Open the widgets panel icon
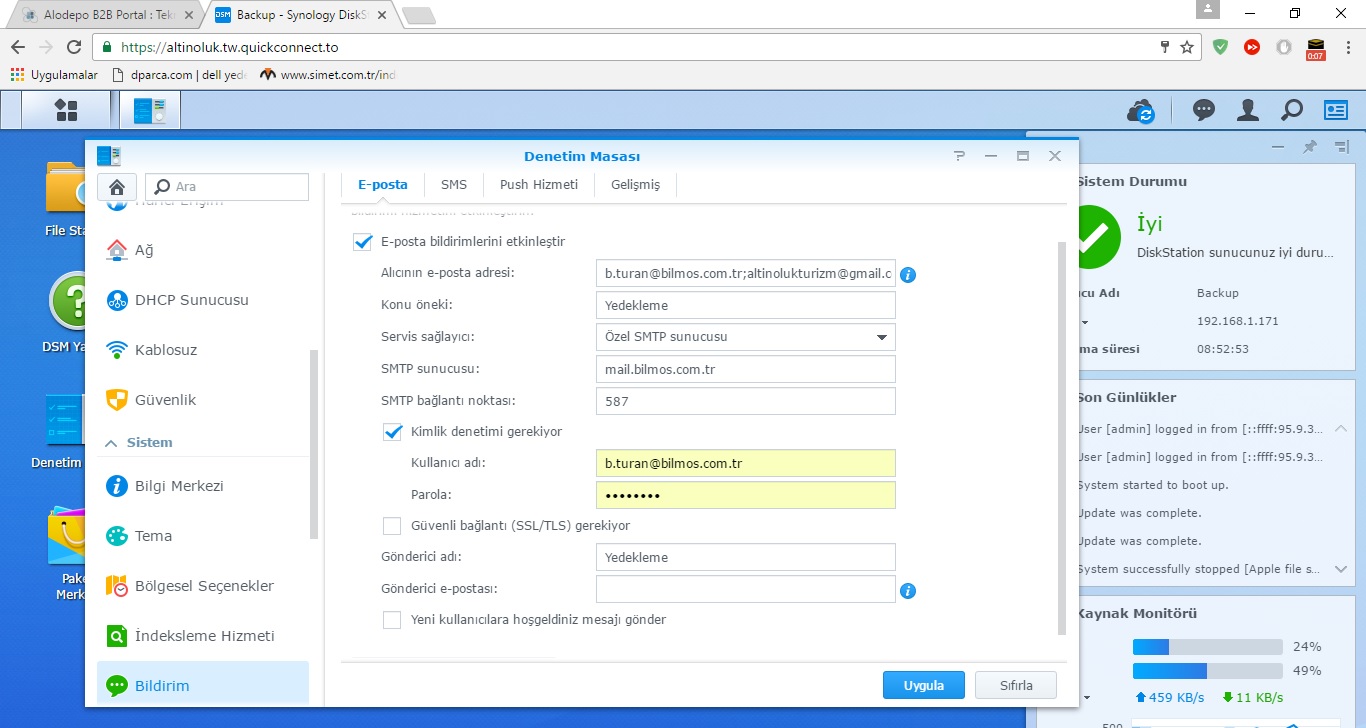 point(1336,110)
